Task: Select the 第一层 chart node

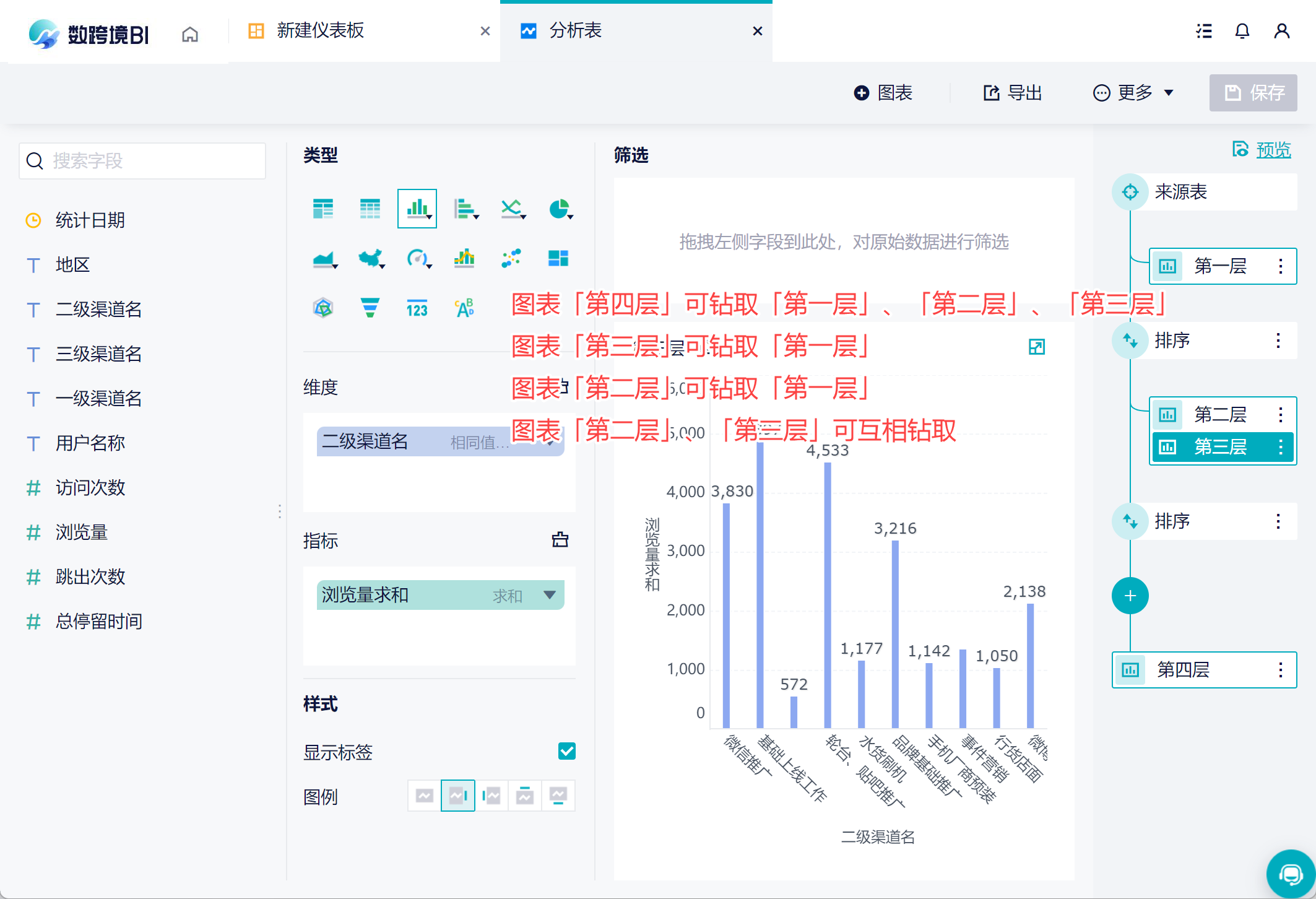Action: click(x=1219, y=266)
